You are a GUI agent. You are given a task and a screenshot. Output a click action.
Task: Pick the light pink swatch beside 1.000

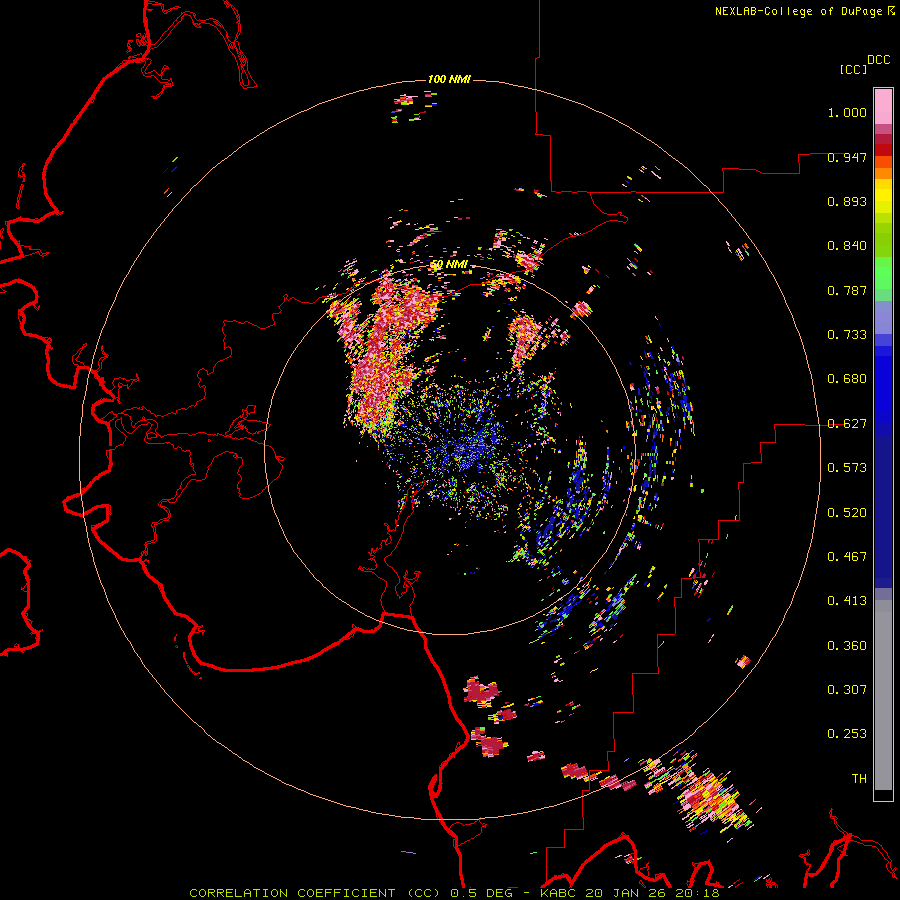tap(883, 107)
